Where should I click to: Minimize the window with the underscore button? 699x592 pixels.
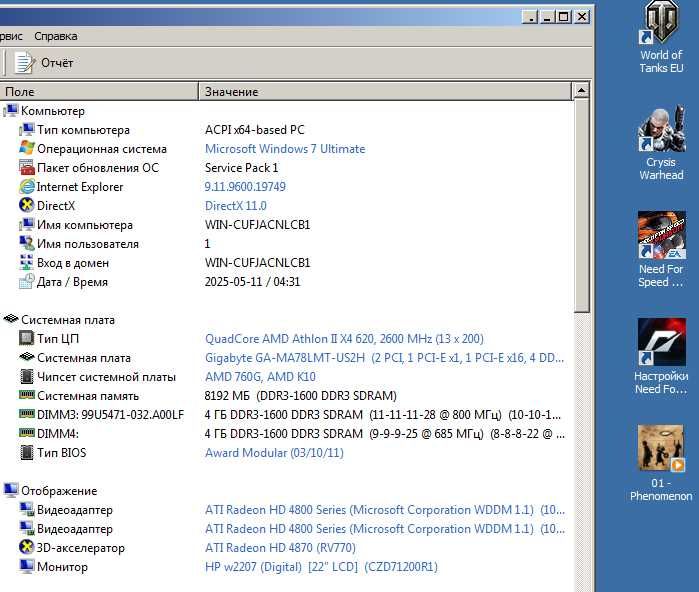click(547, 17)
